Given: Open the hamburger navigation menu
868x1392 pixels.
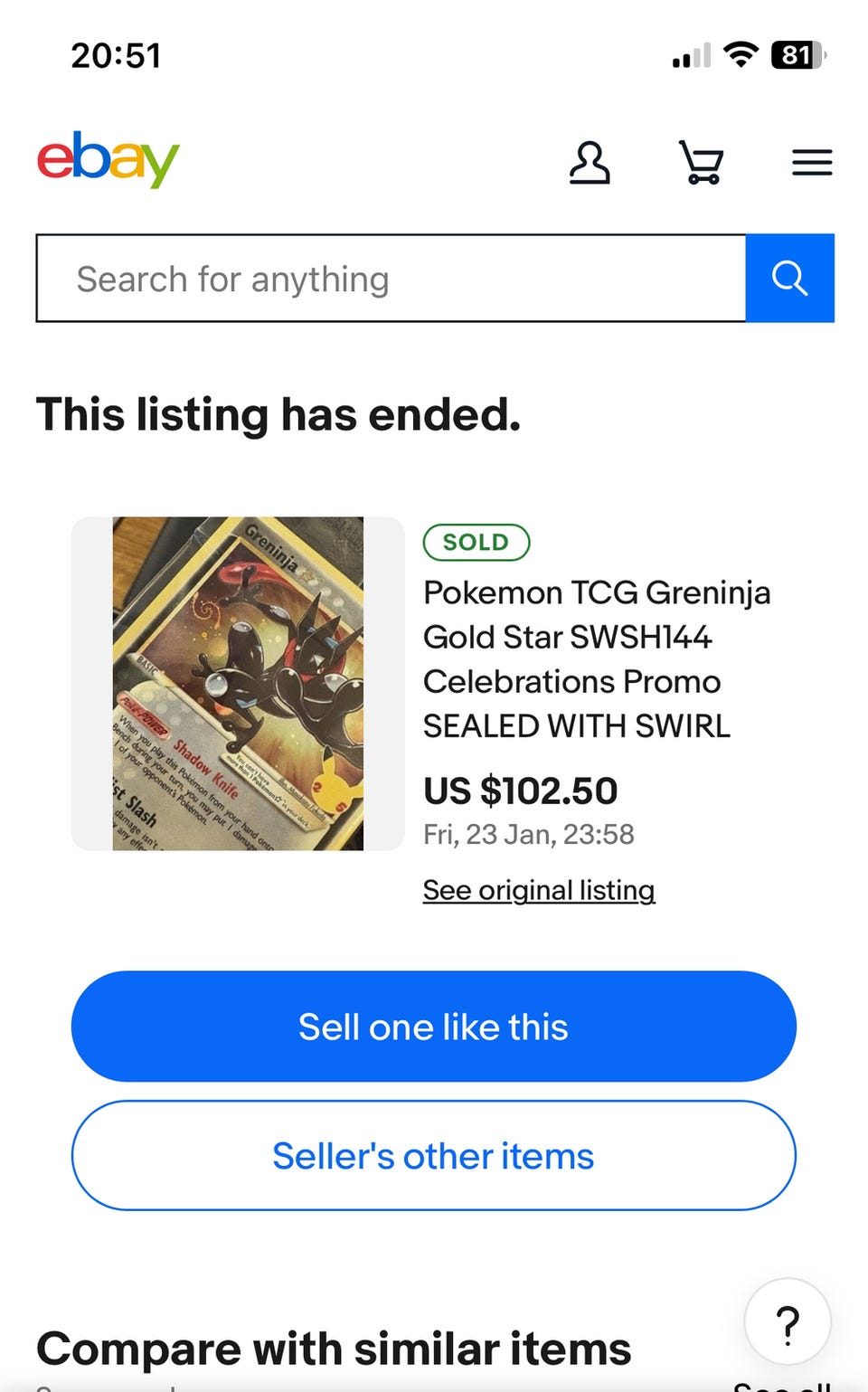Looking at the screenshot, I should [x=811, y=163].
